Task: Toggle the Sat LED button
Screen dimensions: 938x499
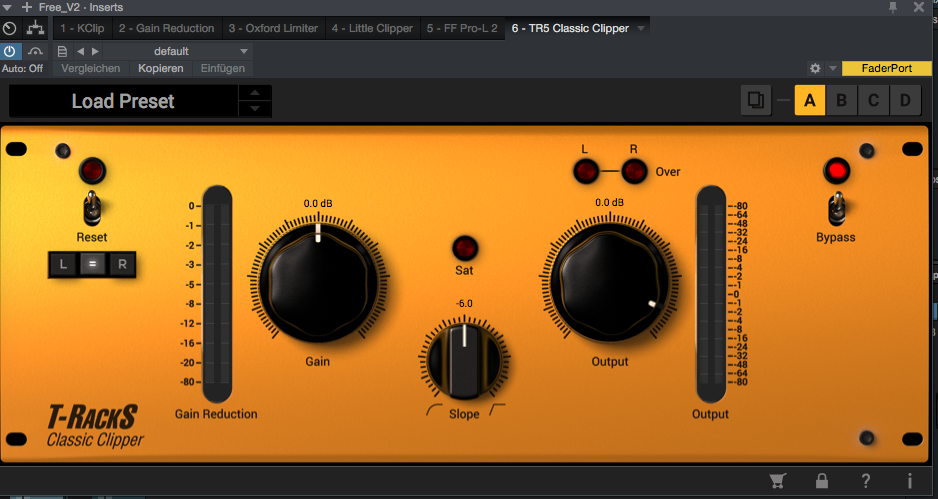Action: pos(464,248)
